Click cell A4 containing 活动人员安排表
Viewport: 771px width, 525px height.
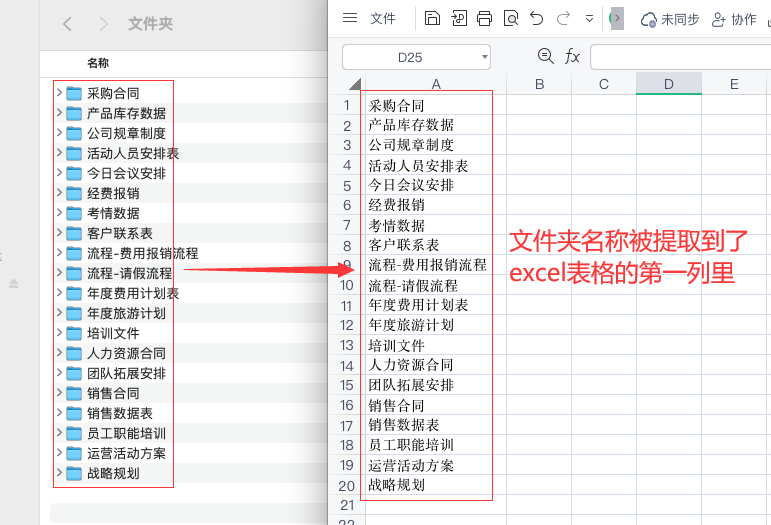(436, 165)
